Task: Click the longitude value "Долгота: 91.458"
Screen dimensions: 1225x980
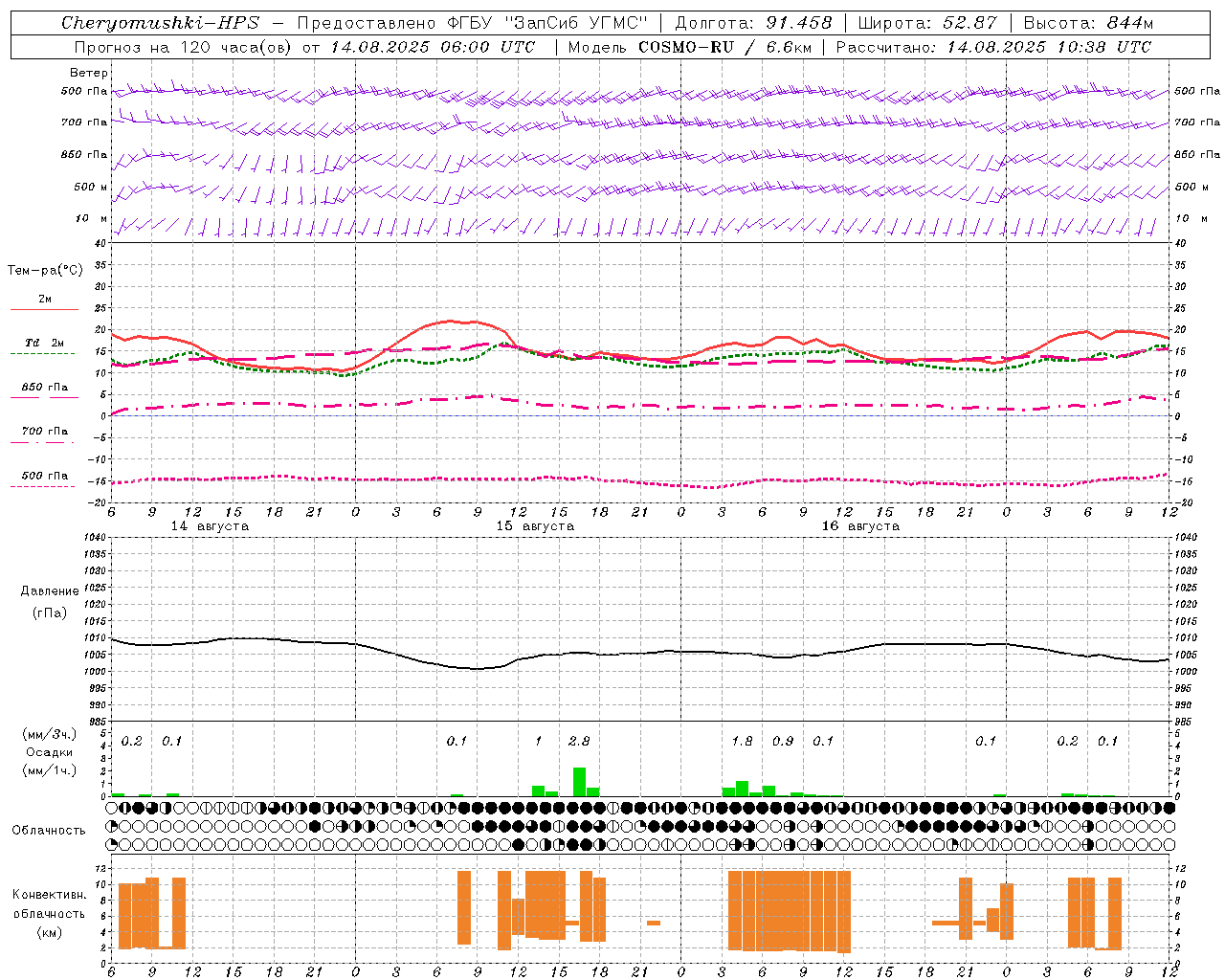Action: tap(753, 23)
